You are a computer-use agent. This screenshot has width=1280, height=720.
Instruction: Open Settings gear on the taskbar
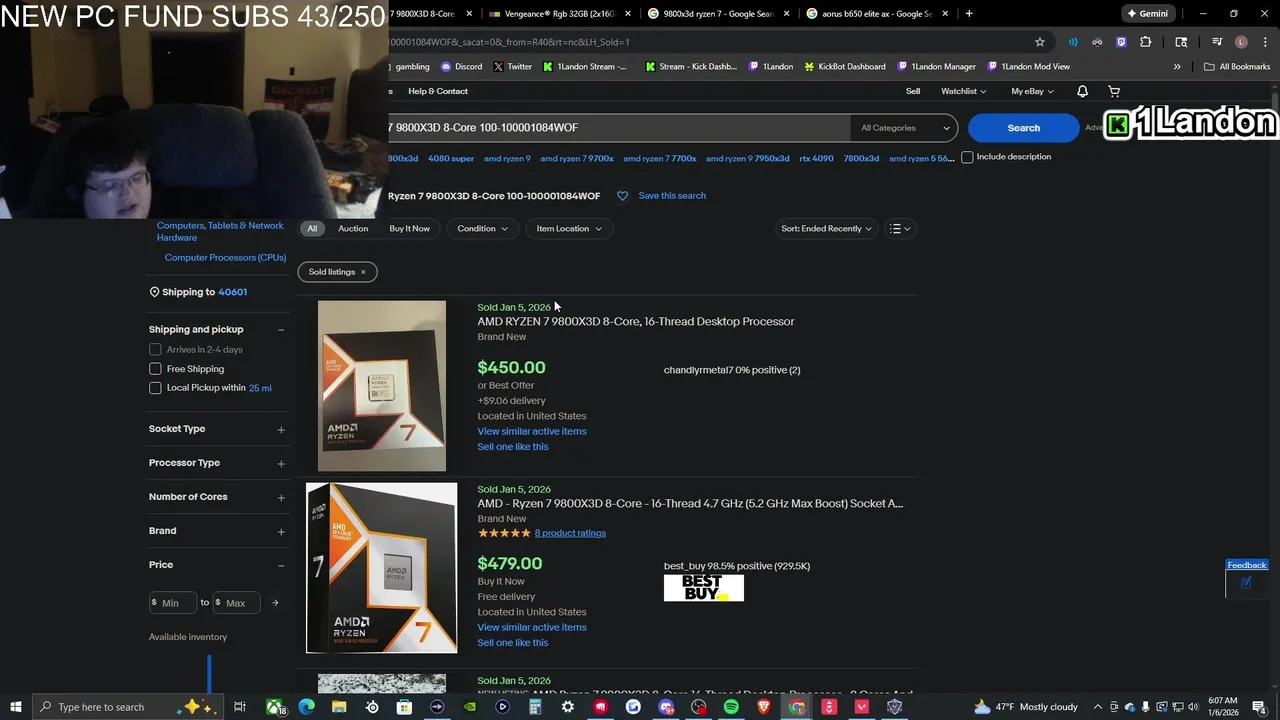(x=568, y=707)
